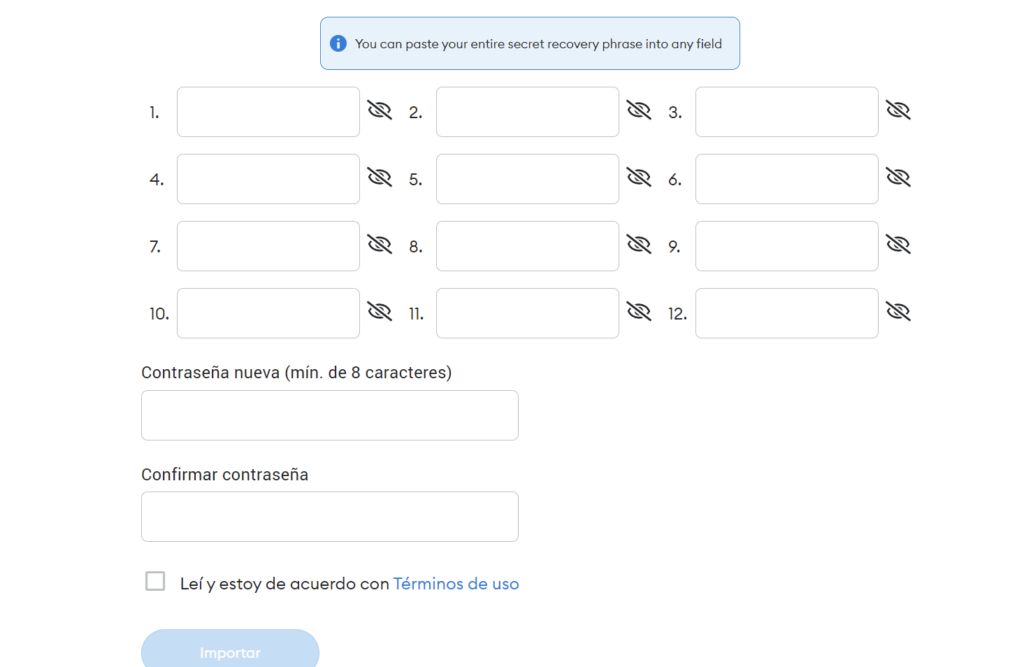Toggle eye icon beside word 3
Viewport: 1024px width, 667px height.
pyautogui.click(x=898, y=110)
